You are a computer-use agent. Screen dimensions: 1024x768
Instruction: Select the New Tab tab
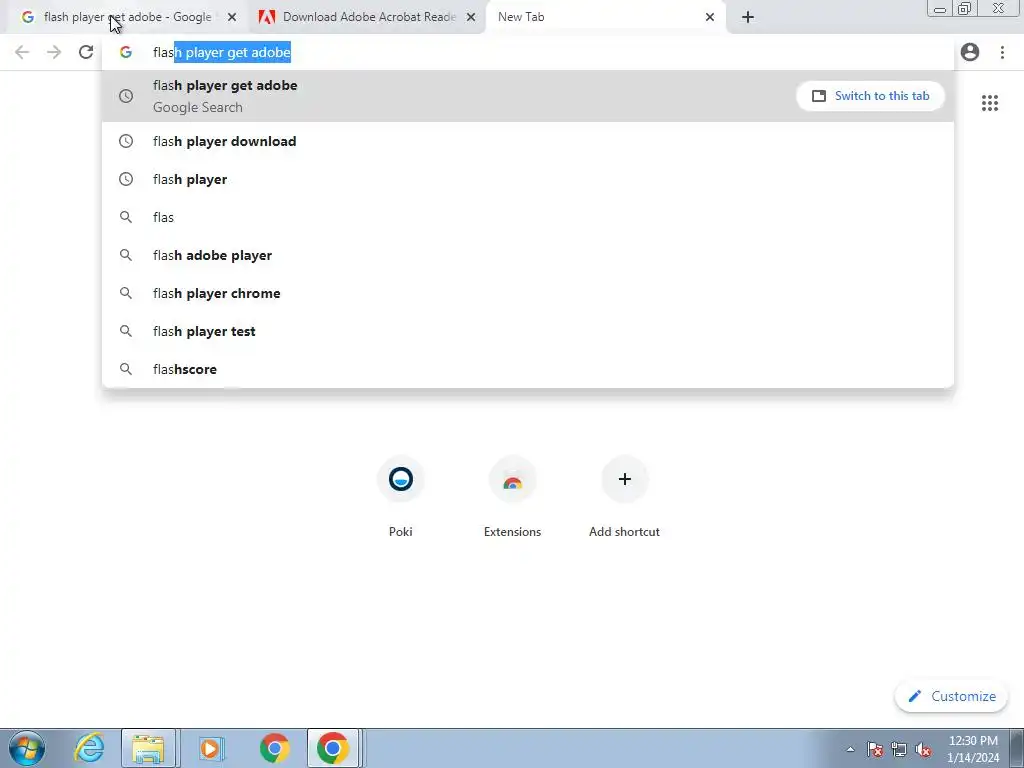(x=605, y=17)
